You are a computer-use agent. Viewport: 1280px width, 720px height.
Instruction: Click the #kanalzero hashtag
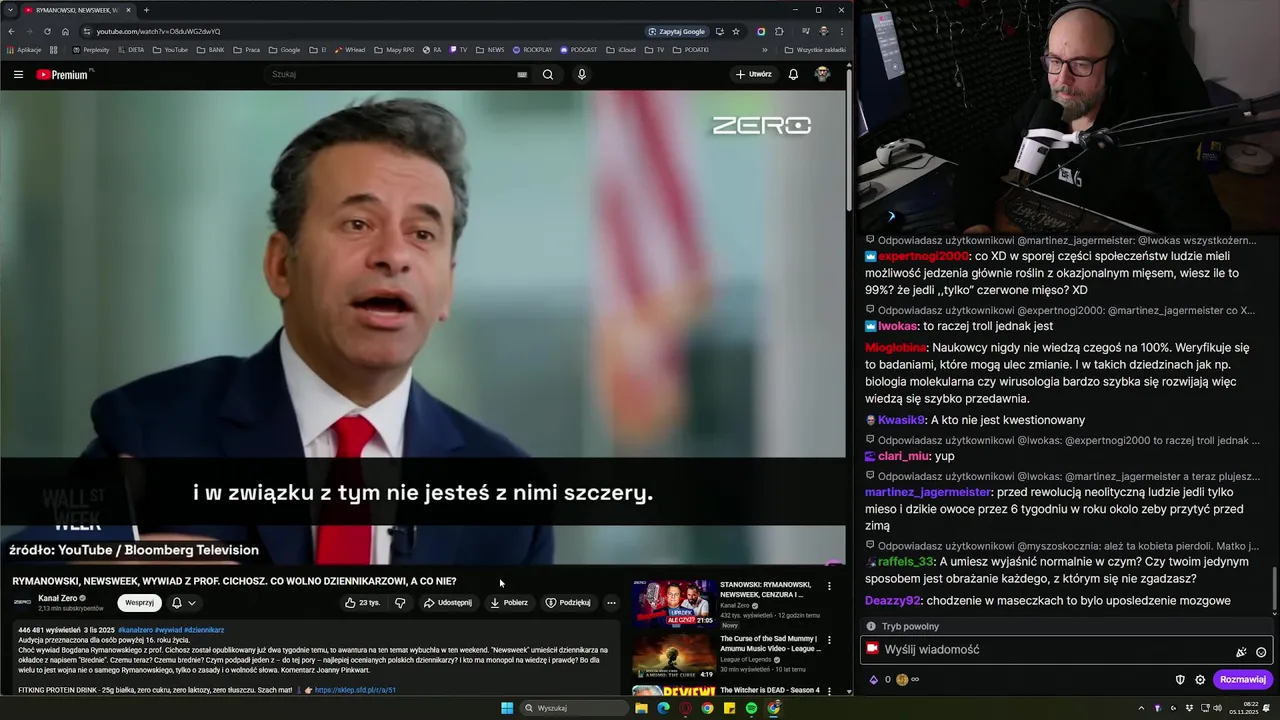tap(135, 630)
